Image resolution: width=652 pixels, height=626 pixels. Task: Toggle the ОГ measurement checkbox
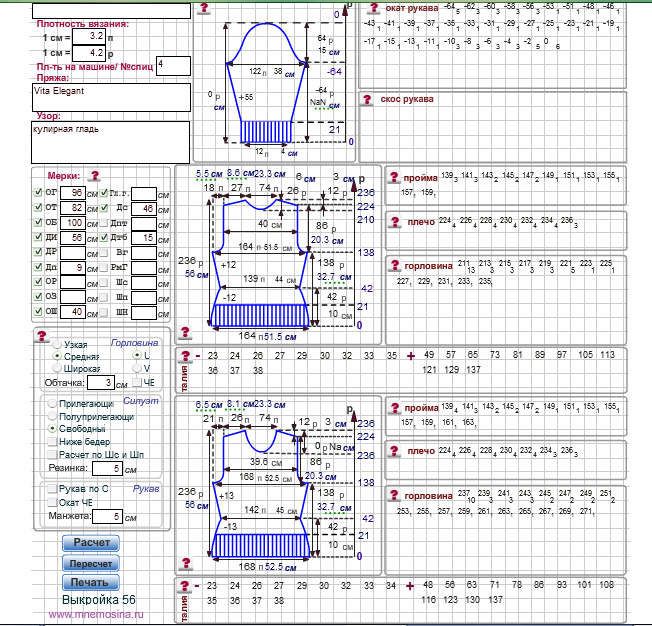(39, 192)
